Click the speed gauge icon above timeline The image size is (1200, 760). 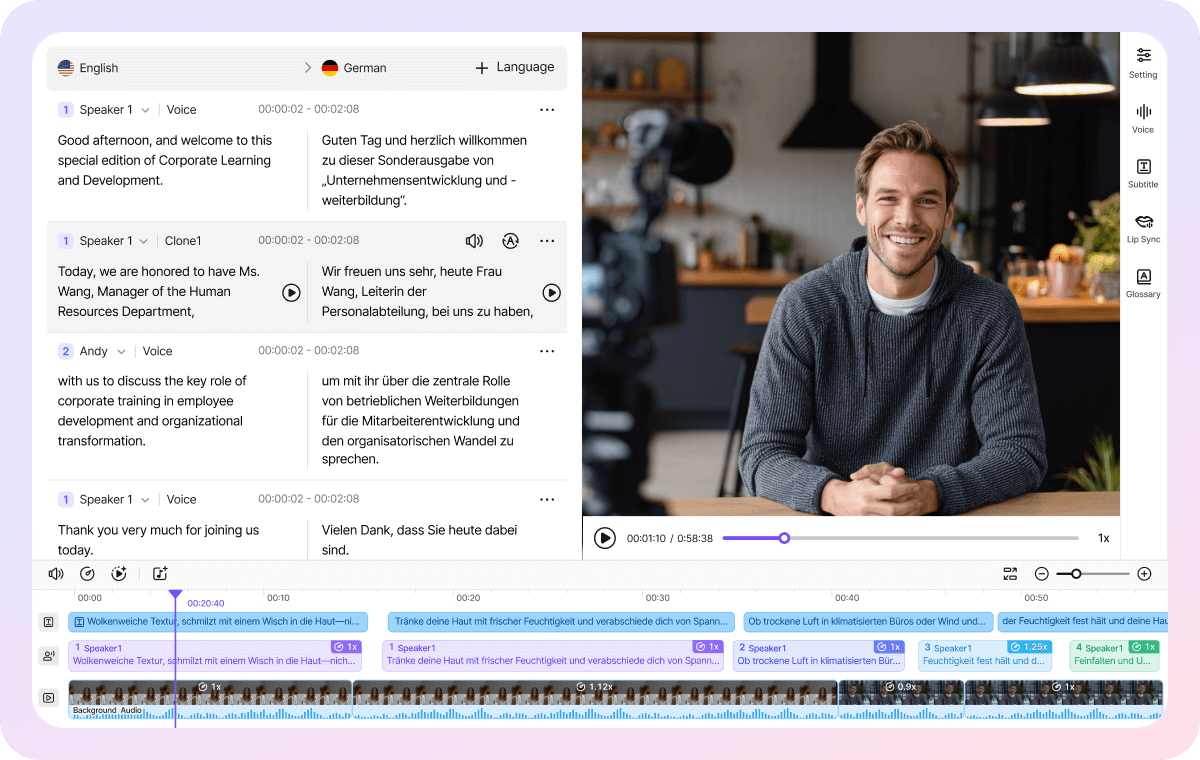[x=88, y=574]
